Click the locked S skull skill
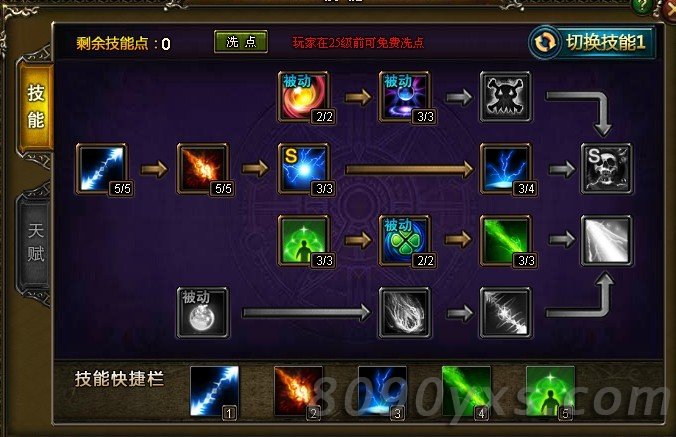 tap(607, 169)
